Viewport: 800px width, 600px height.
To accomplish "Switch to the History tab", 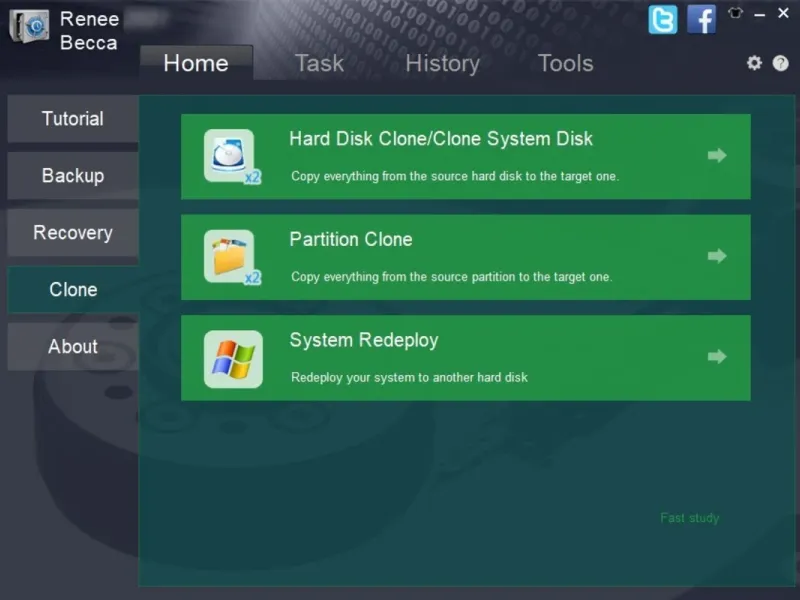I will (x=442, y=63).
